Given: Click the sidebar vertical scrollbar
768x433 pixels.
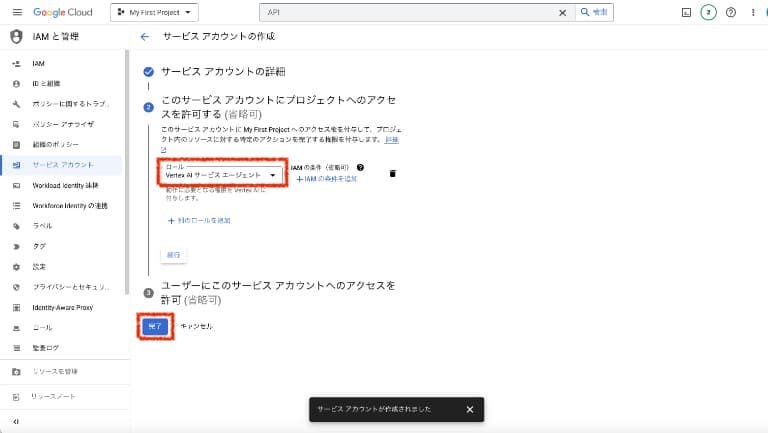Looking at the screenshot, I should pos(127,171).
